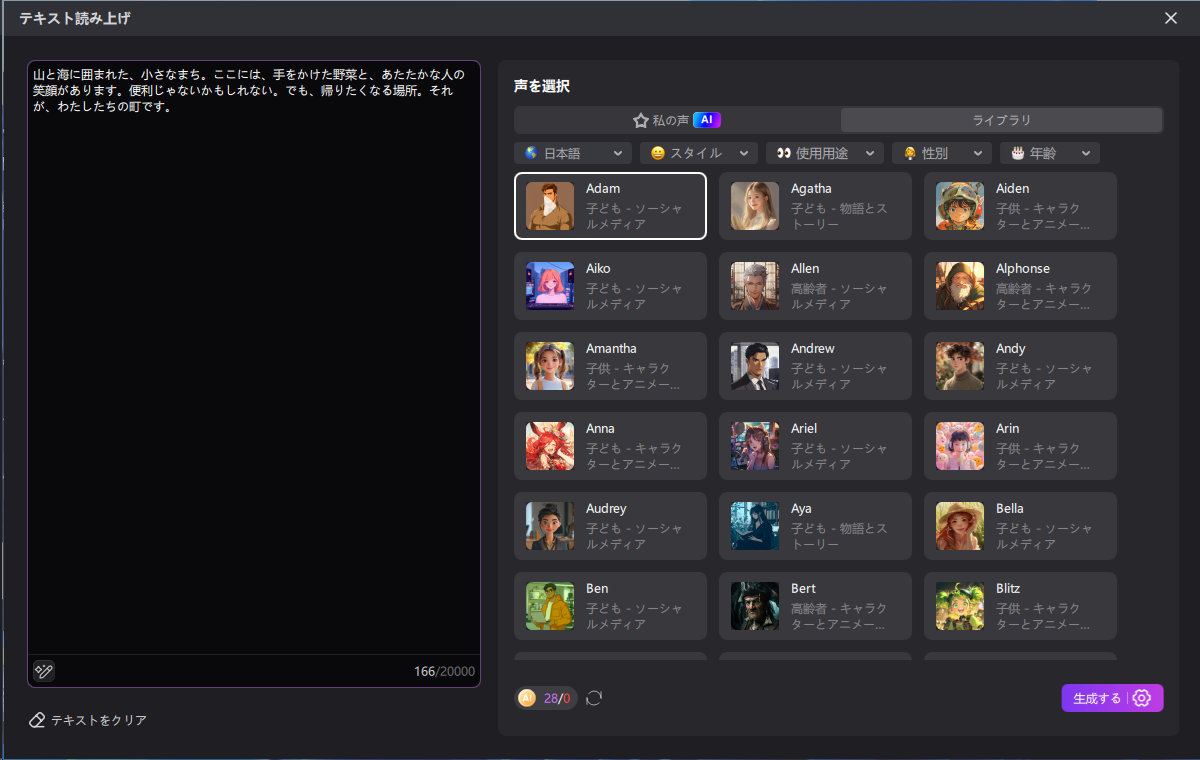Switch to the ライブラリ tab

point(1001,119)
